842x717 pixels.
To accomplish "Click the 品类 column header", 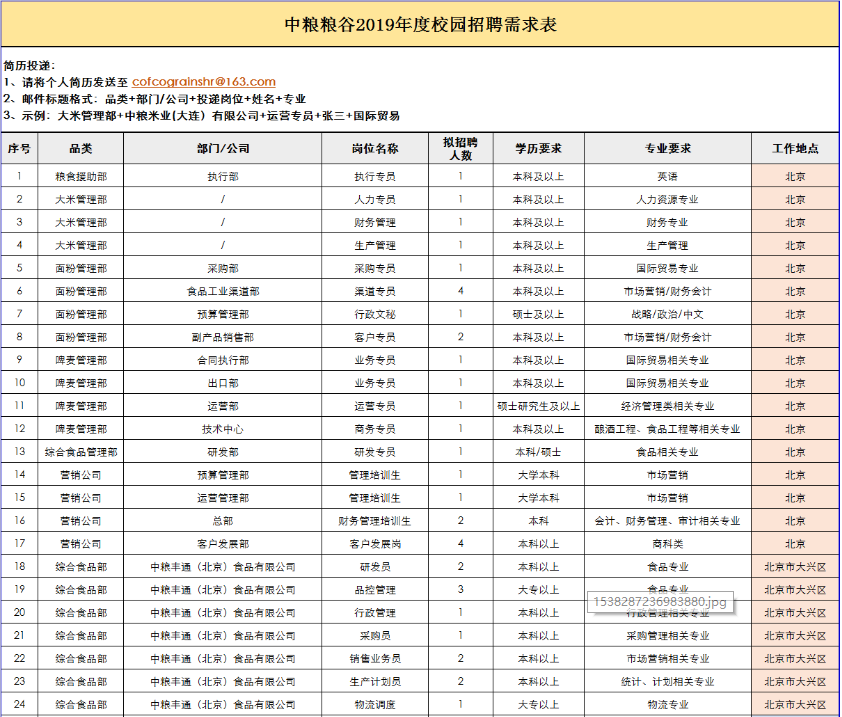I will coord(81,148).
